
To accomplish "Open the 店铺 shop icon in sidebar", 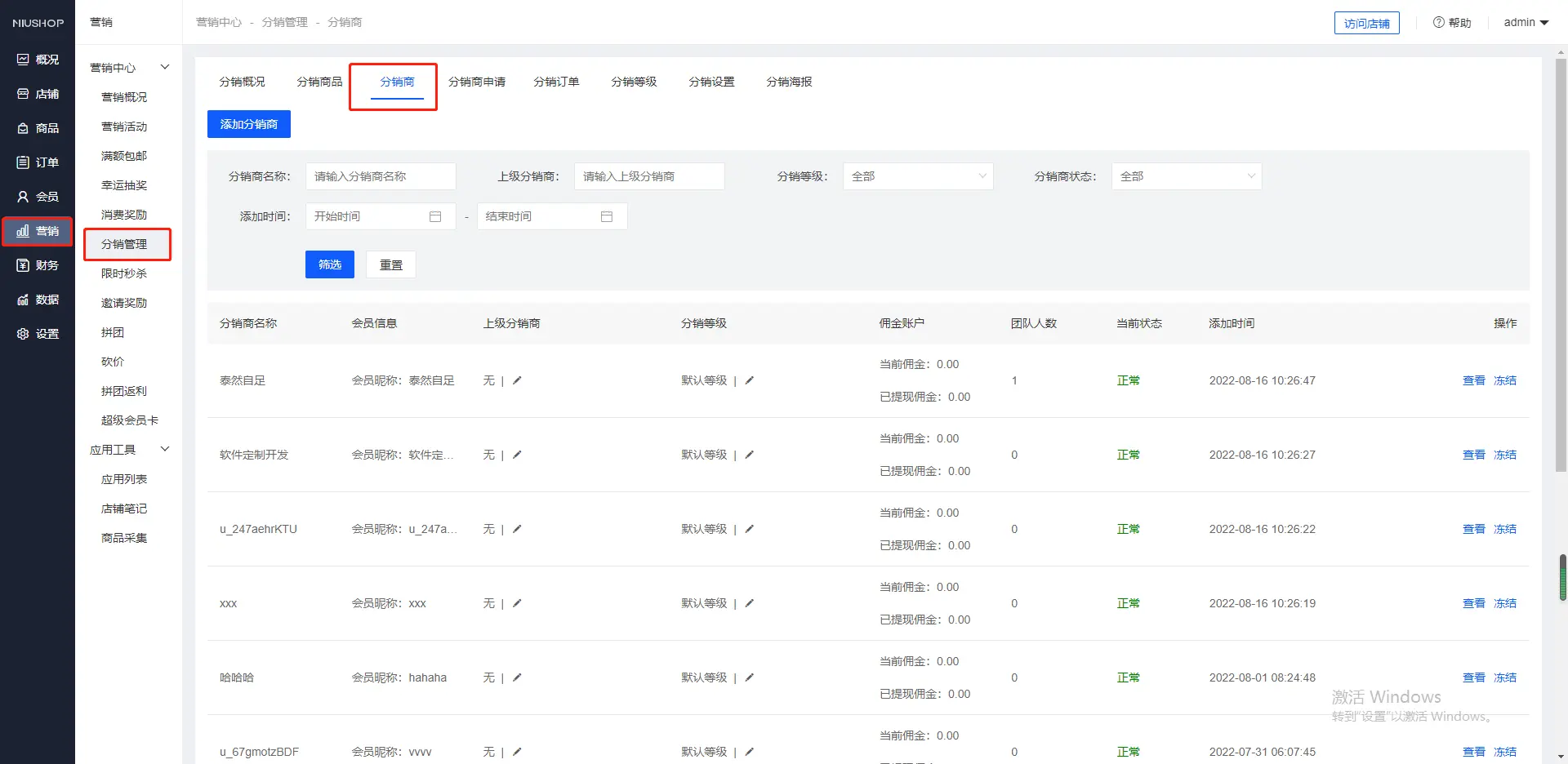I will (x=23, y=94).
